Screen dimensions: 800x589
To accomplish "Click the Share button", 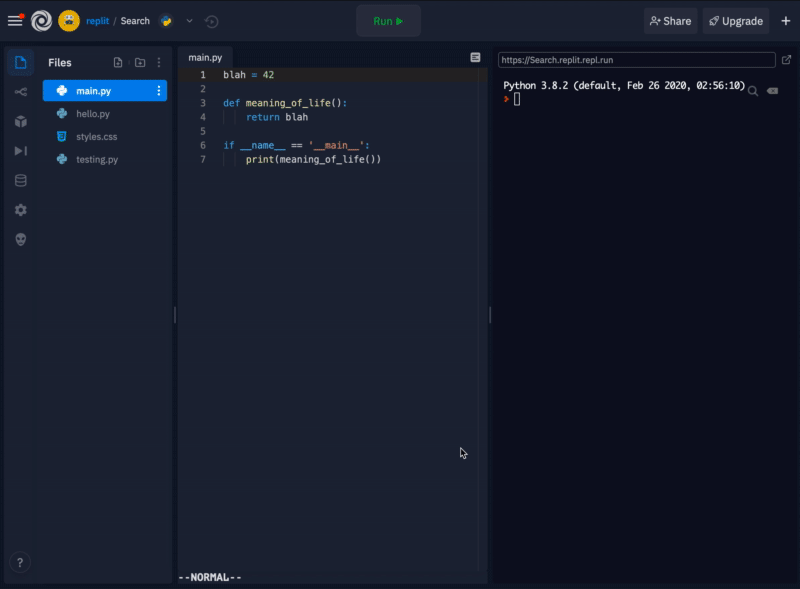I will 670,21.
